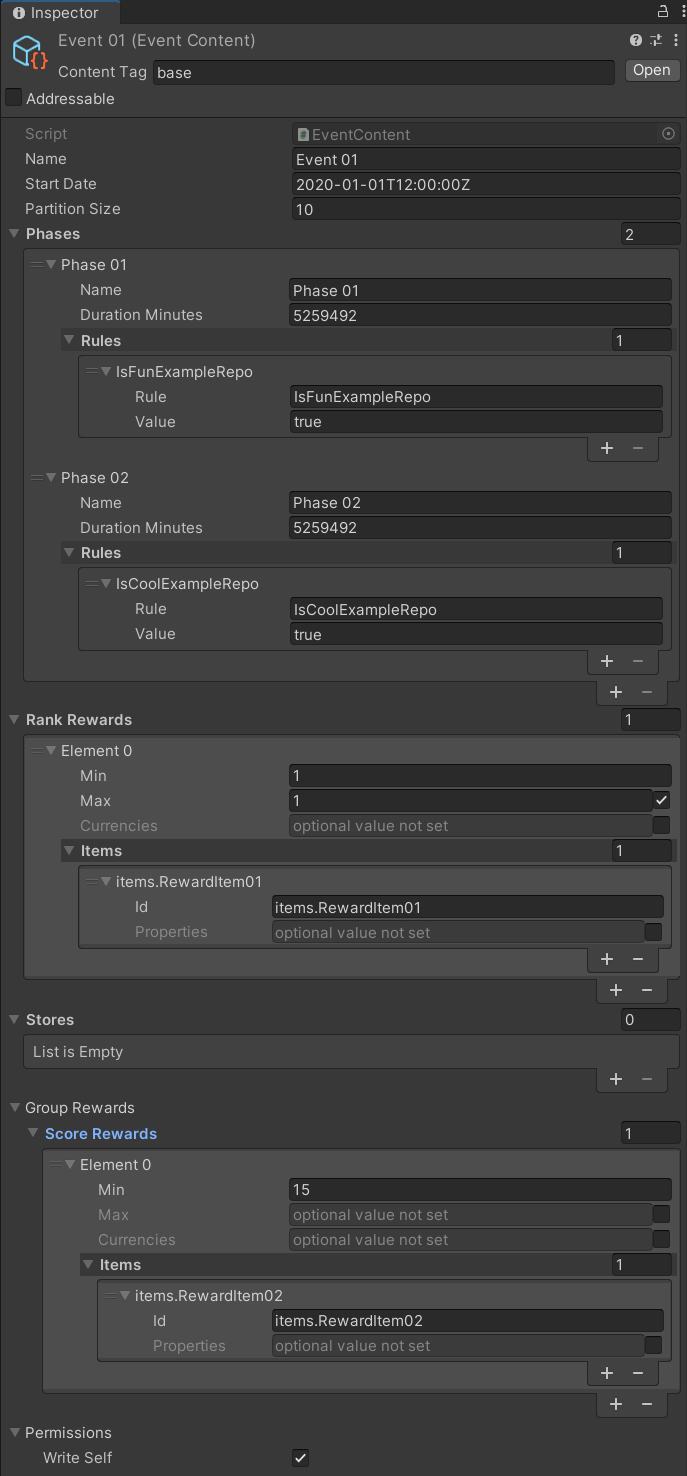The width and height of the screenshot is (687, 1476).
Task: Click the Inspector lock icon
Action: 662,12
